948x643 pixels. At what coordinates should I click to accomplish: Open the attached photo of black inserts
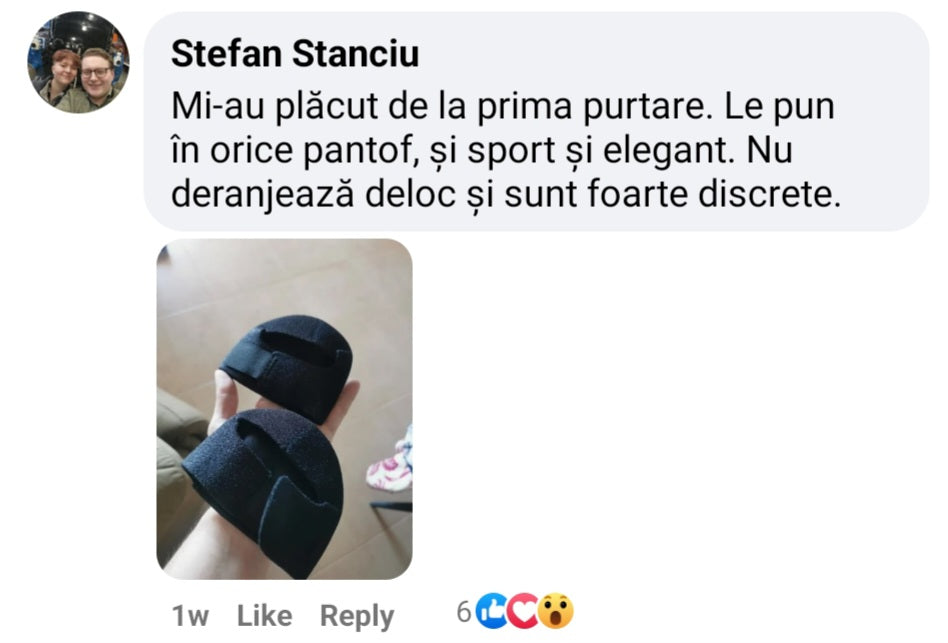[x=285, y=409]
